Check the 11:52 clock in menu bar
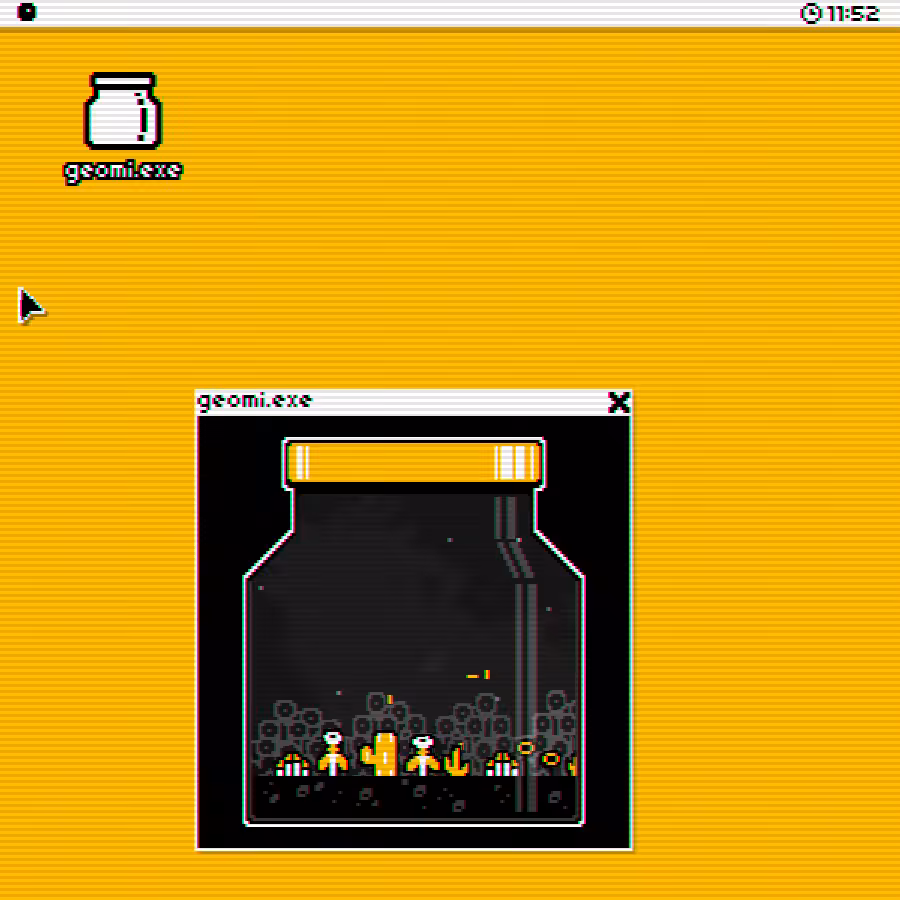 tap(840, 13)
